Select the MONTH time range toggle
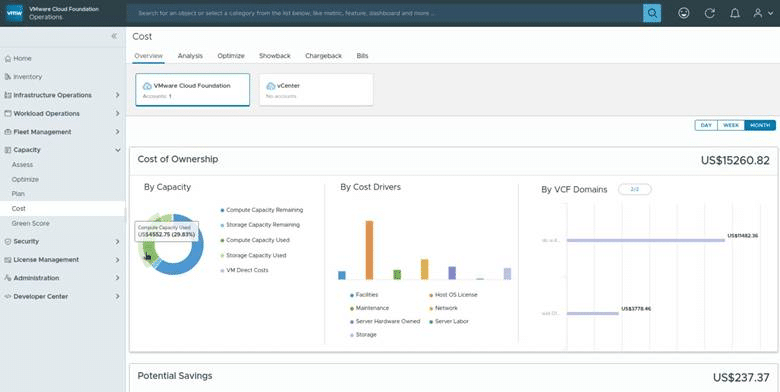The image size is (780, 392). coord(760,125)
